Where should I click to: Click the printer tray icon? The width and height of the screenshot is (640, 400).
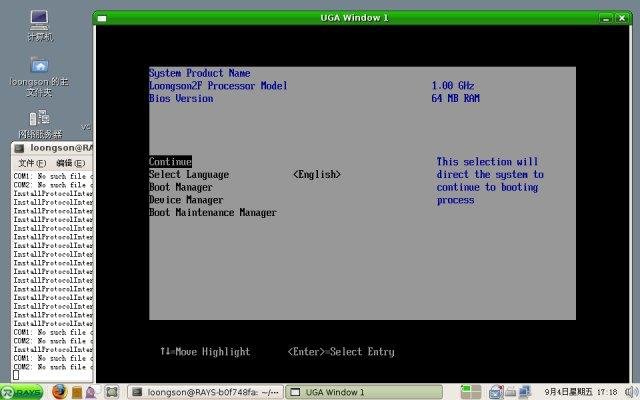click(x=510, y=392)
